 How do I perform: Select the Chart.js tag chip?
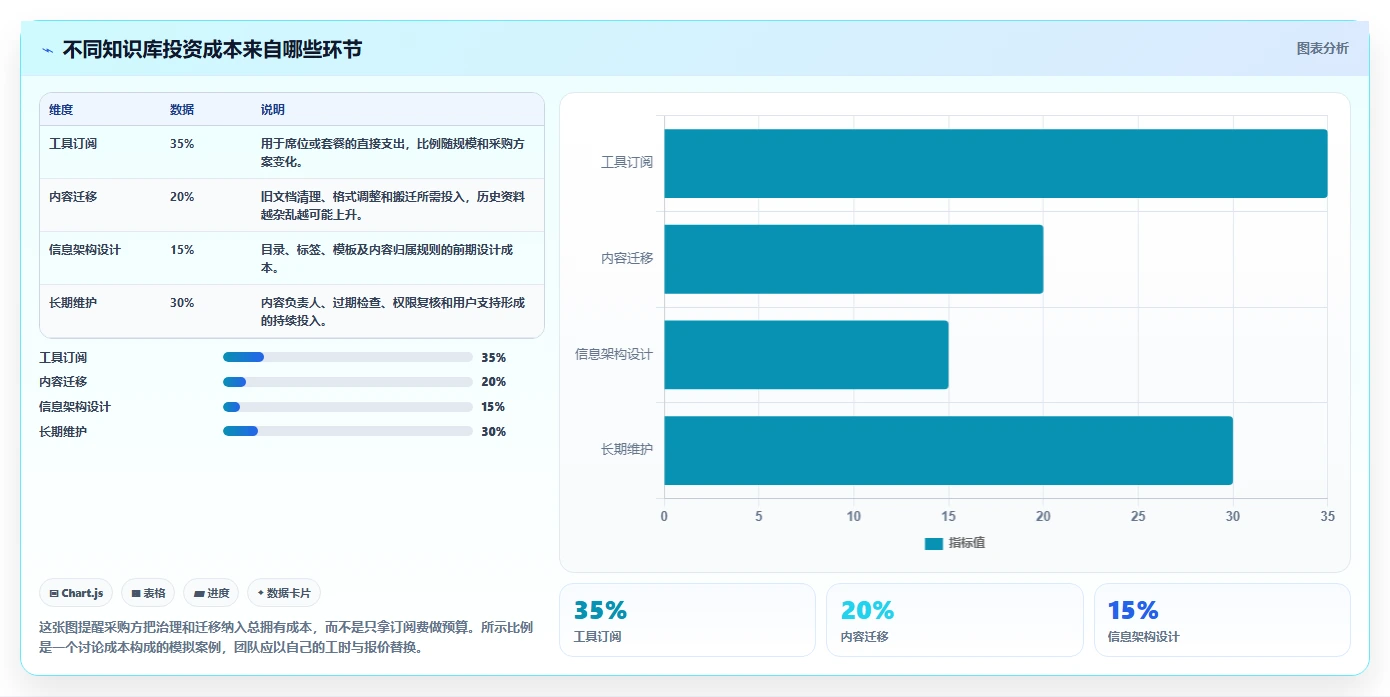(76, 593)
